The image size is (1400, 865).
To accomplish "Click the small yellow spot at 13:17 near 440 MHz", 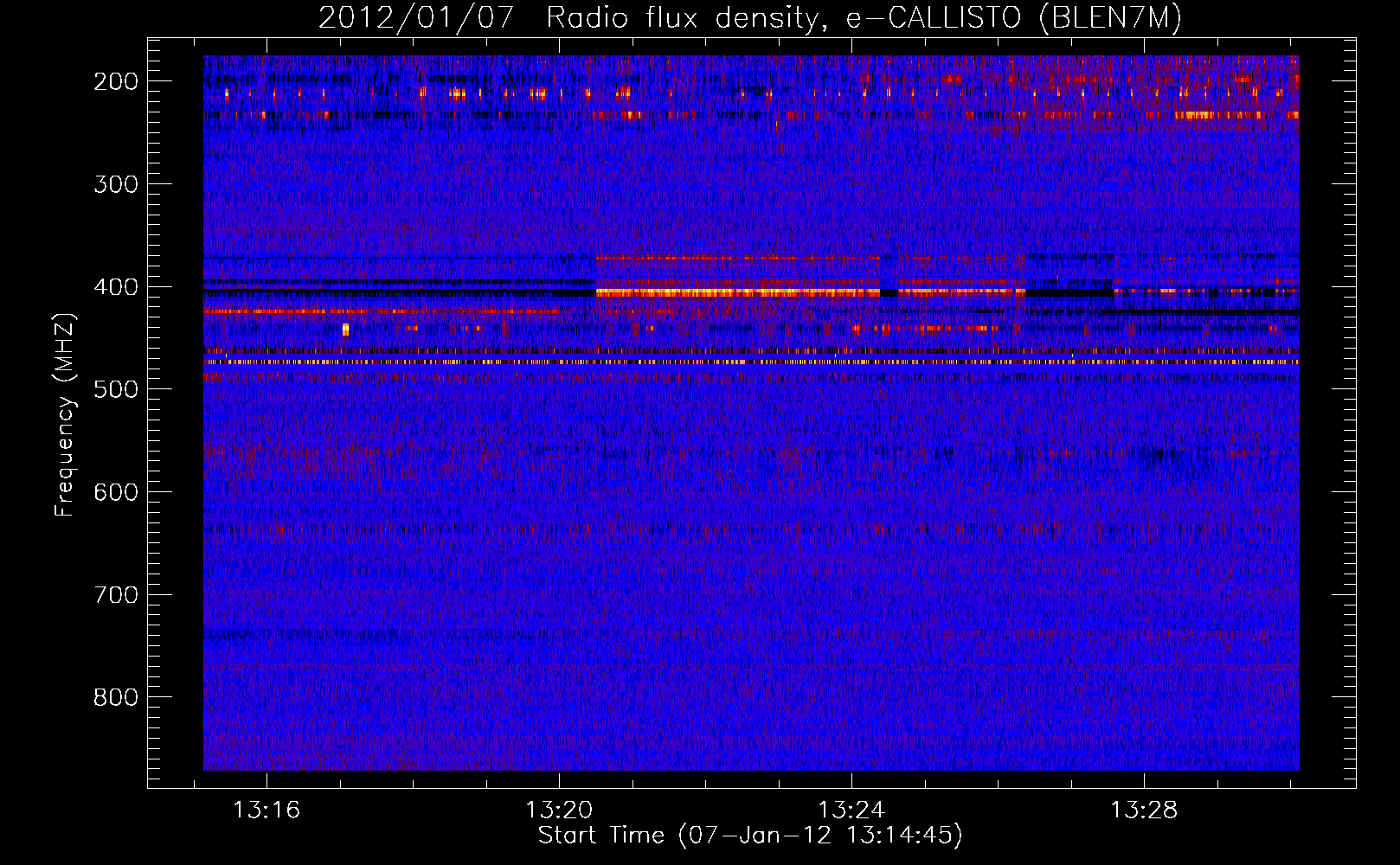I will (345, 330).
